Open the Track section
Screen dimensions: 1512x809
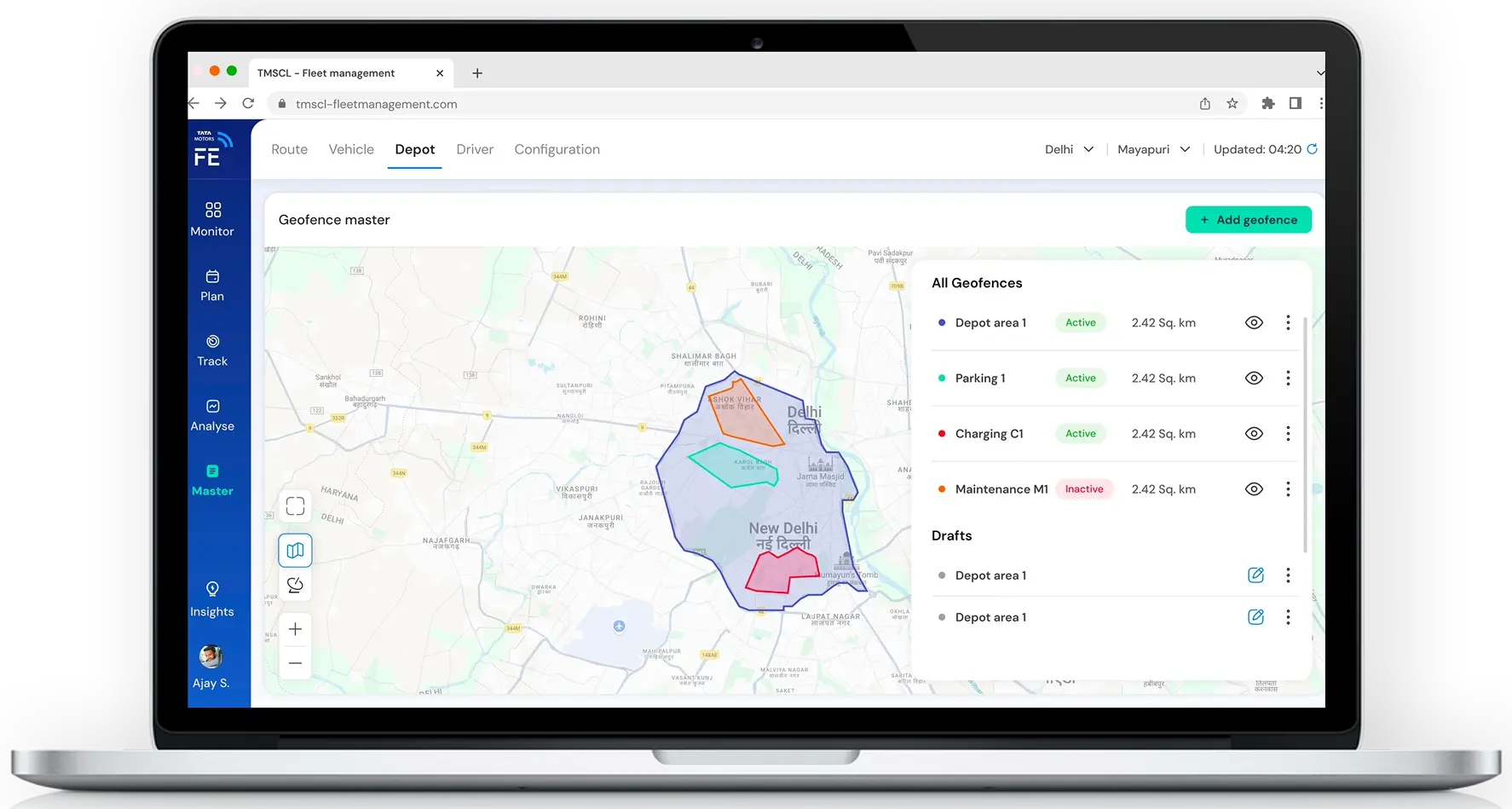pos(211,348)
